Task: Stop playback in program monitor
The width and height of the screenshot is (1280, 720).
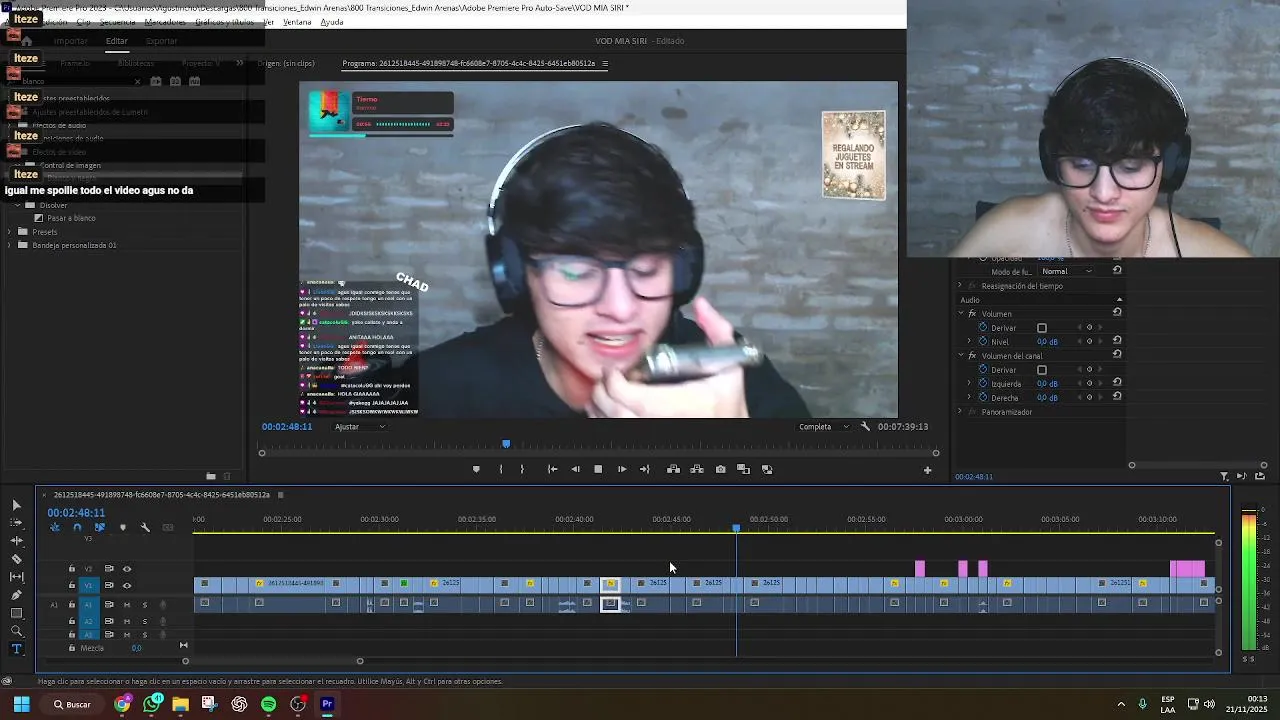Action: click(x=598, y=469)
